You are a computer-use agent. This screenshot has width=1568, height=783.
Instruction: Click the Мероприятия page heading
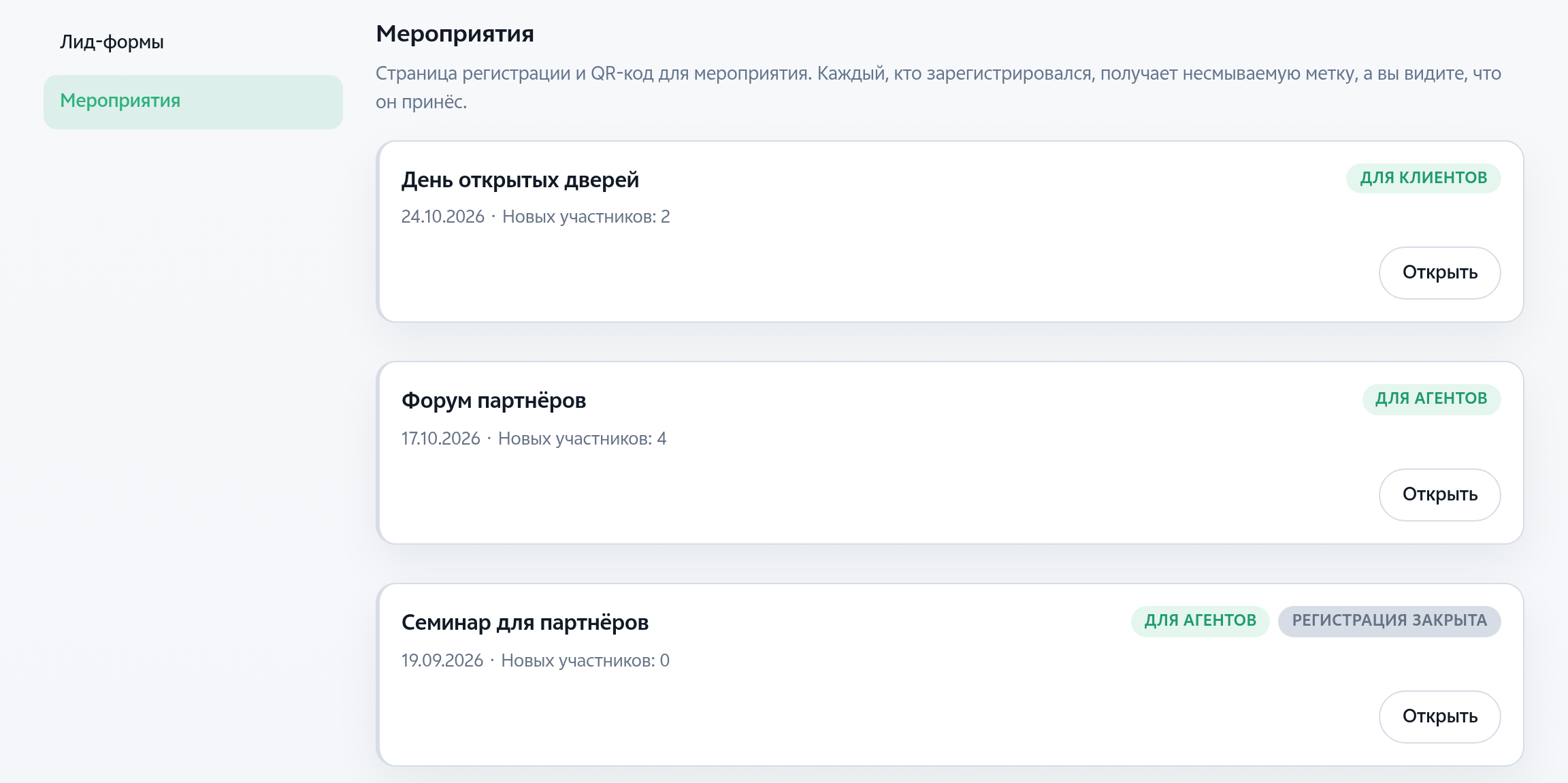point(455,33)
